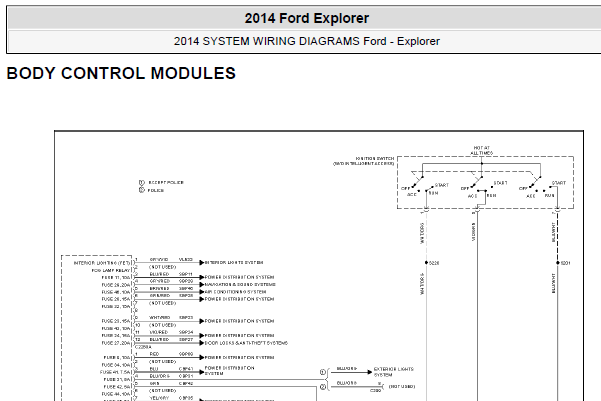Click "DOOR LOCKS & ANTI-THEFT SYSTEMS" destination
601x401 pixels.
tap(246, 343)
